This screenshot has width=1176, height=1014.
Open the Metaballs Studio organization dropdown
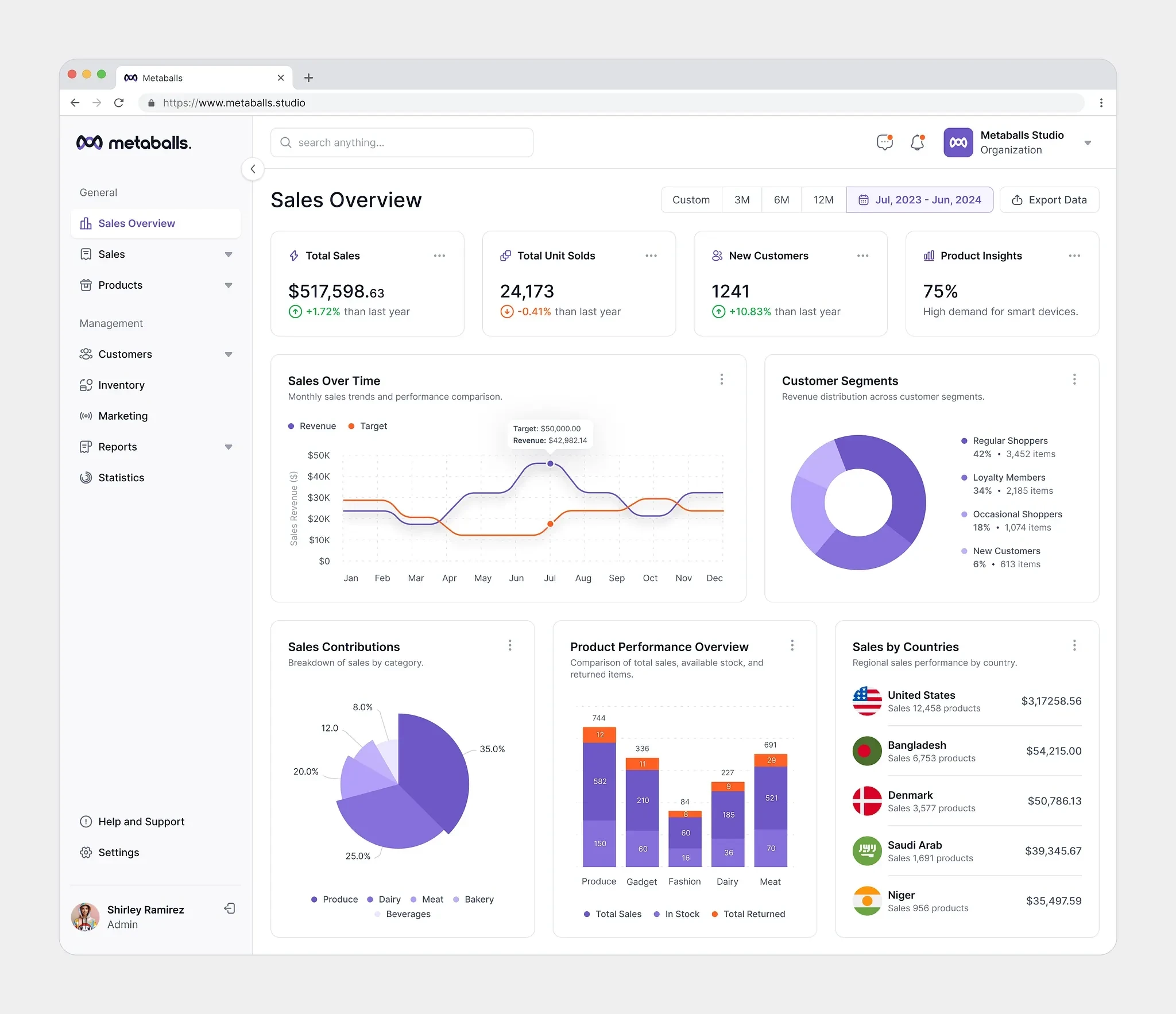(x=1087, y=143)
